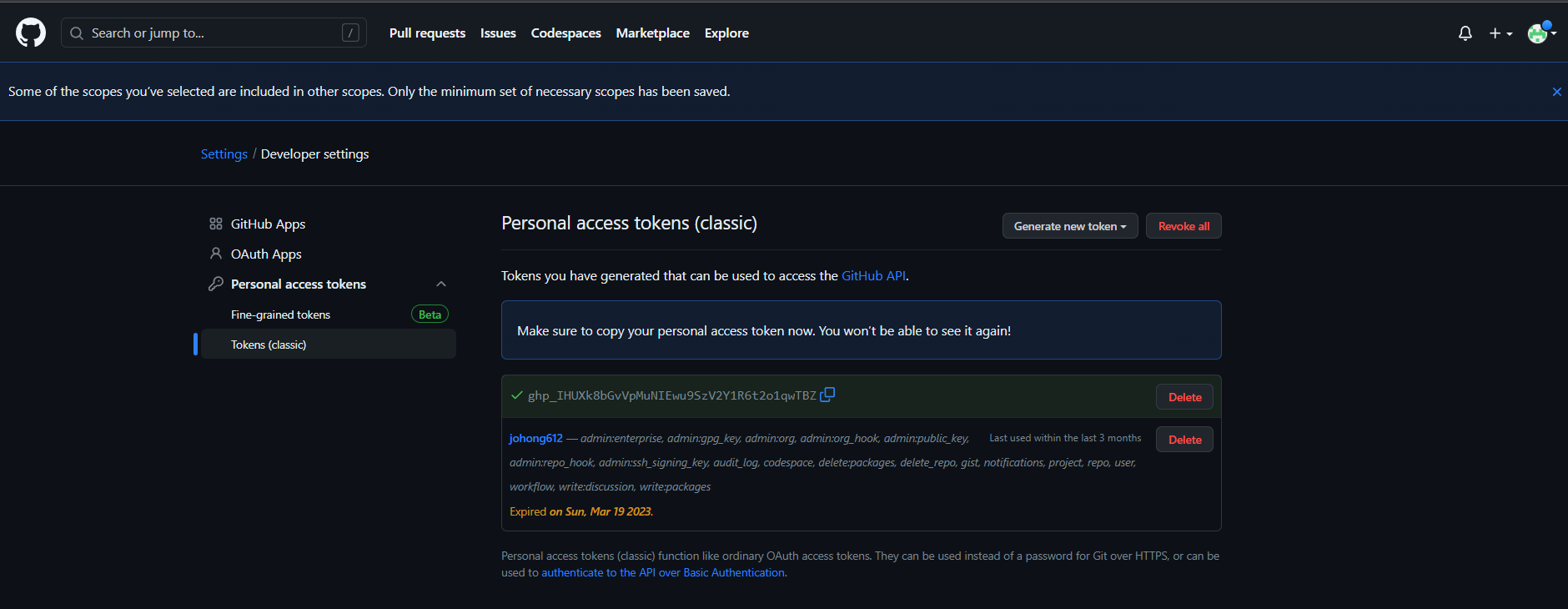Viewport: 1568px width, 609px height.
Task: Dismiss the scopes notice banner
Action: [x=1556, y=92]
